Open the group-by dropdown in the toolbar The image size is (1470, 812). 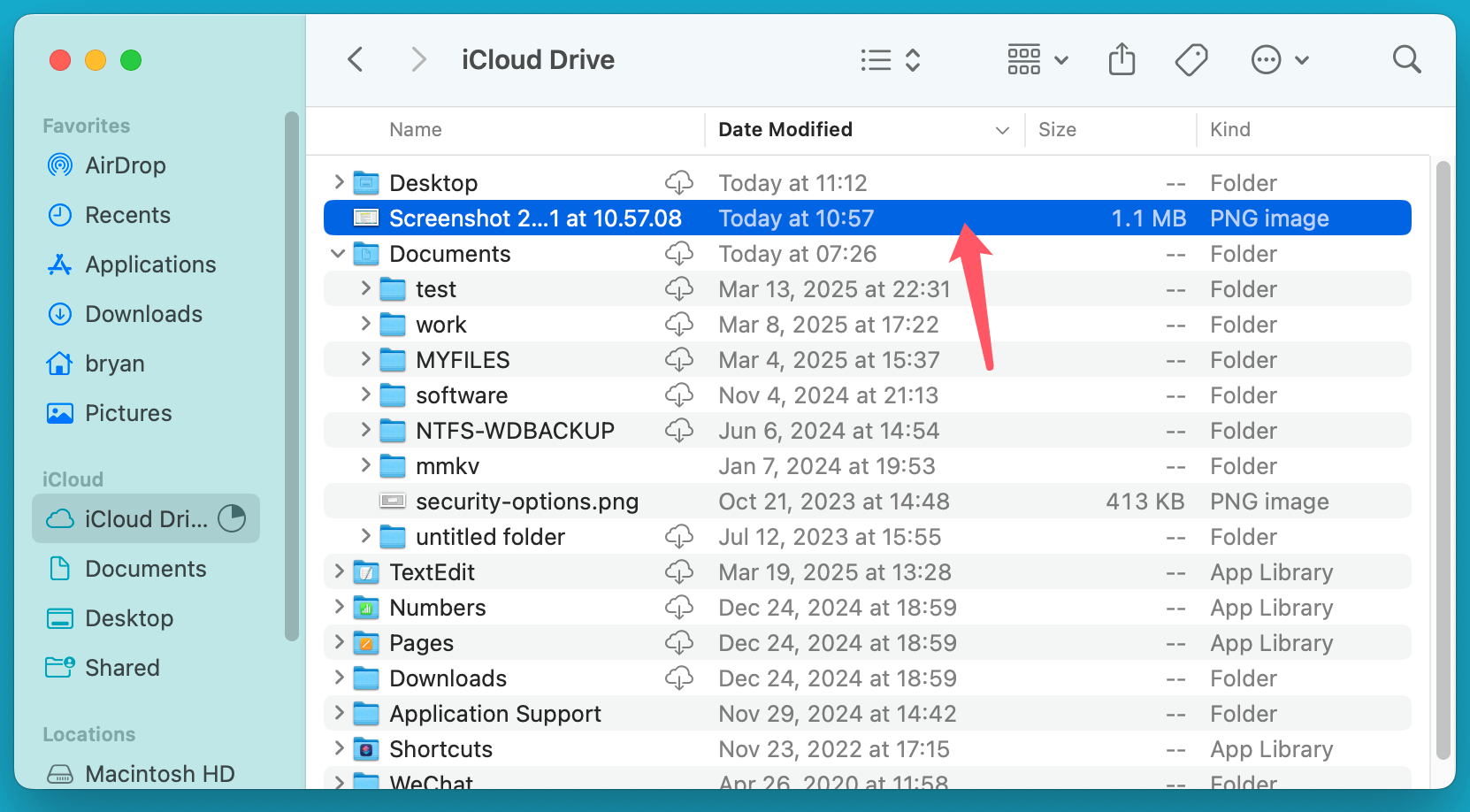[x=1036, y=58]
